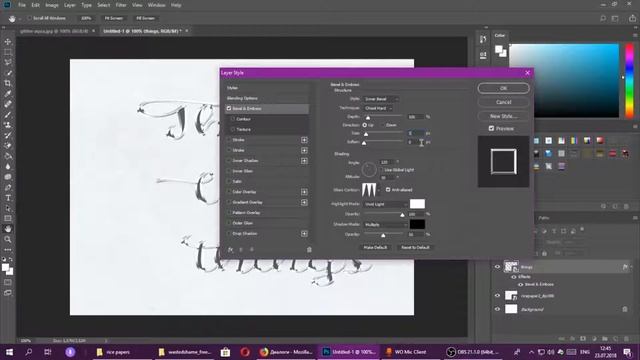Add another Gradient Overlay with plus icon
The width and height of the screenshot is (640, 360).
click(304, 202)
